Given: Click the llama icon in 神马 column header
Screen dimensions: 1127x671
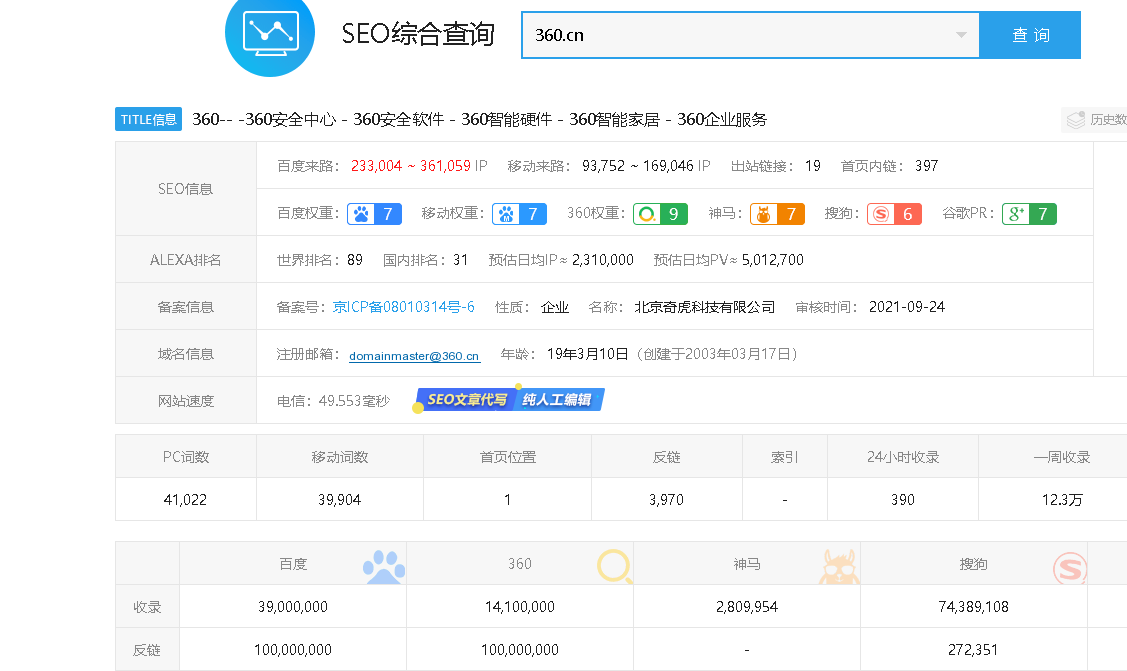Looking at the screenshot, I should [839, 567].
